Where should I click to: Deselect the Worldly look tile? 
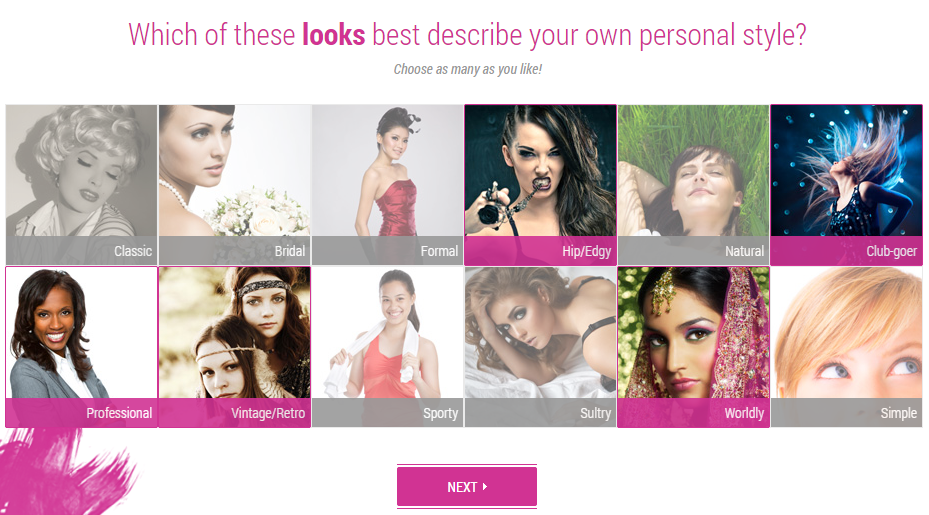tap(693, 347)
